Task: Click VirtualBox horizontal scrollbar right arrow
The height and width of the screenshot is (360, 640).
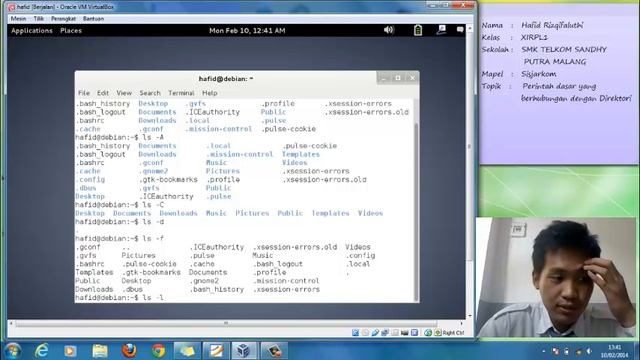Action: 461,323
